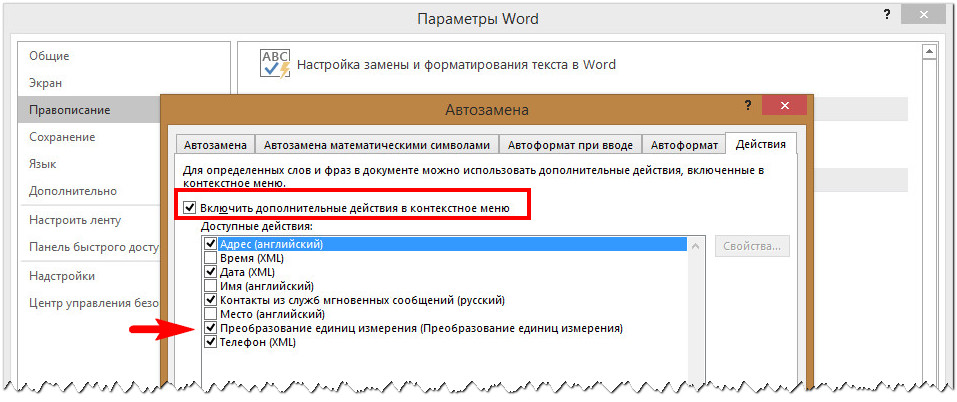Switch to the 'Автоформат' tab
The image size is (957, 402).
pyautogui.click(x=684, y=145)
